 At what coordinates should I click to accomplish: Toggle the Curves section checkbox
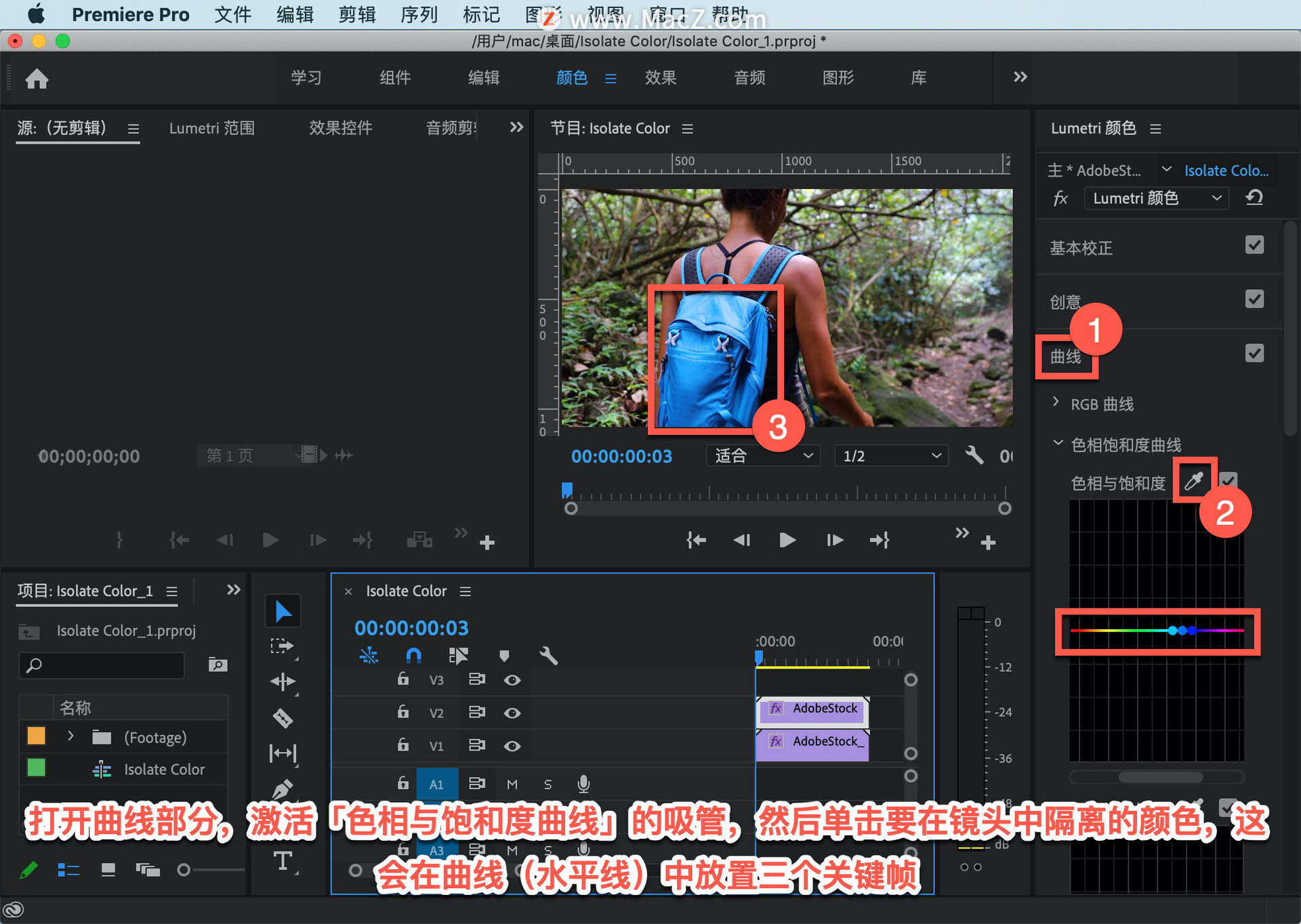pos(1254,353)
